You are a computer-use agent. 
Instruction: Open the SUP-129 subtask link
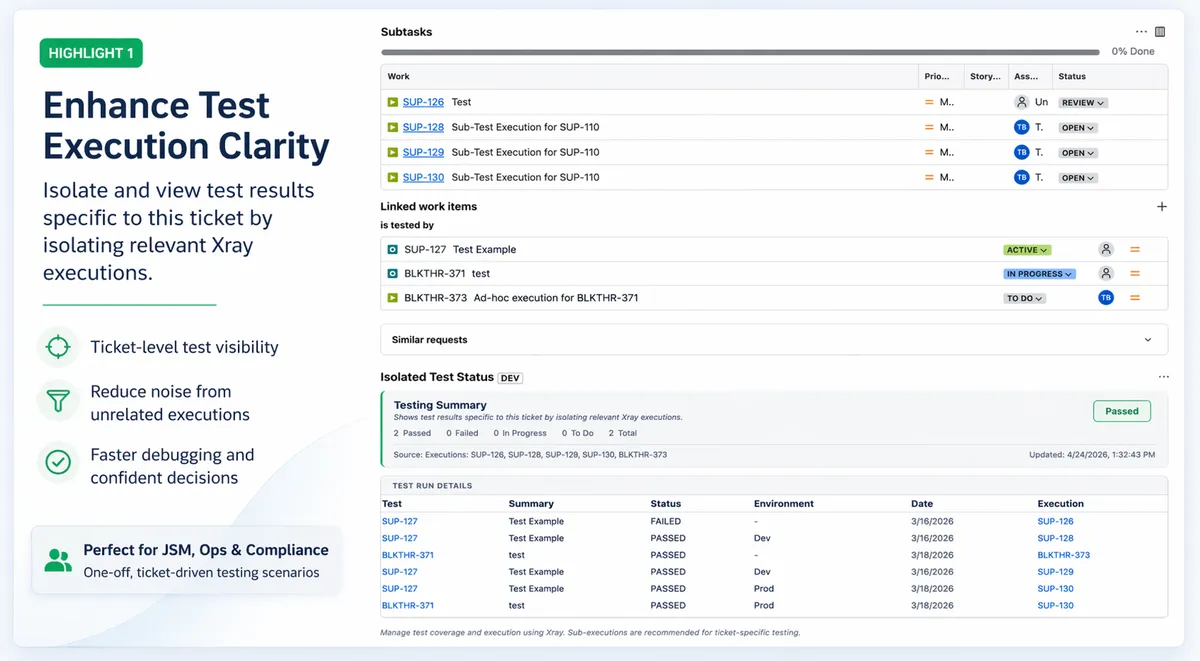coord(423,152)
